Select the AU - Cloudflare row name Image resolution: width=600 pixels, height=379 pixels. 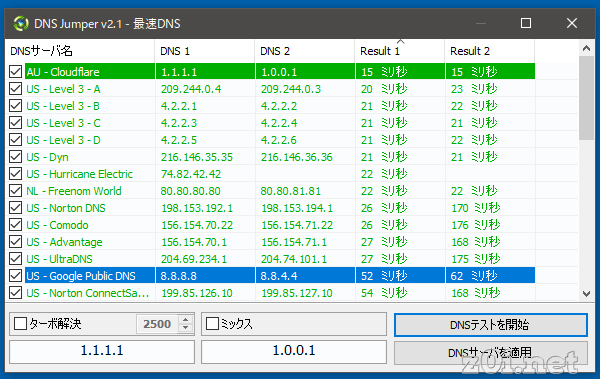[63, 72]
